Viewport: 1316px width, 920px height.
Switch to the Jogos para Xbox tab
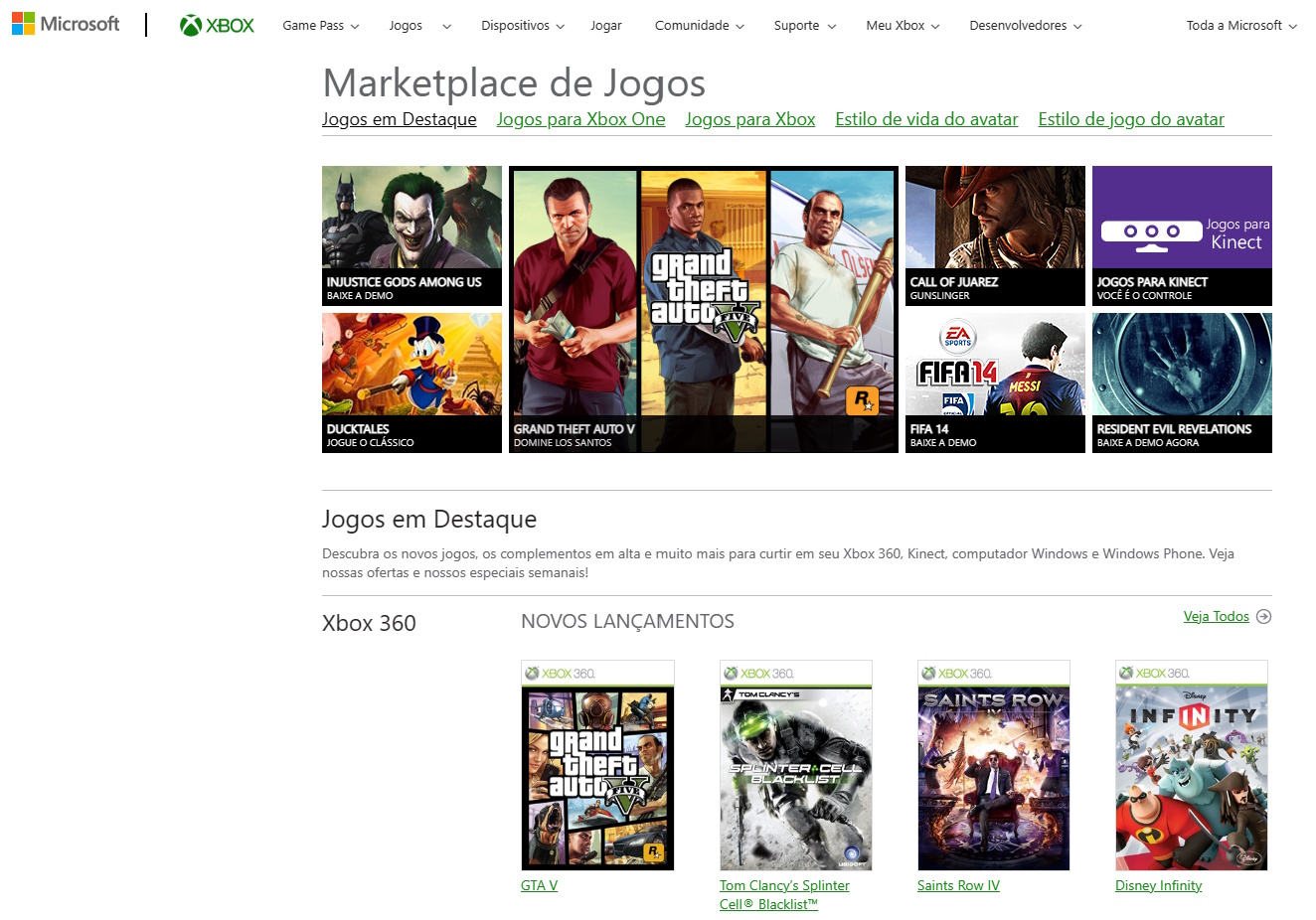coord(750,119)
